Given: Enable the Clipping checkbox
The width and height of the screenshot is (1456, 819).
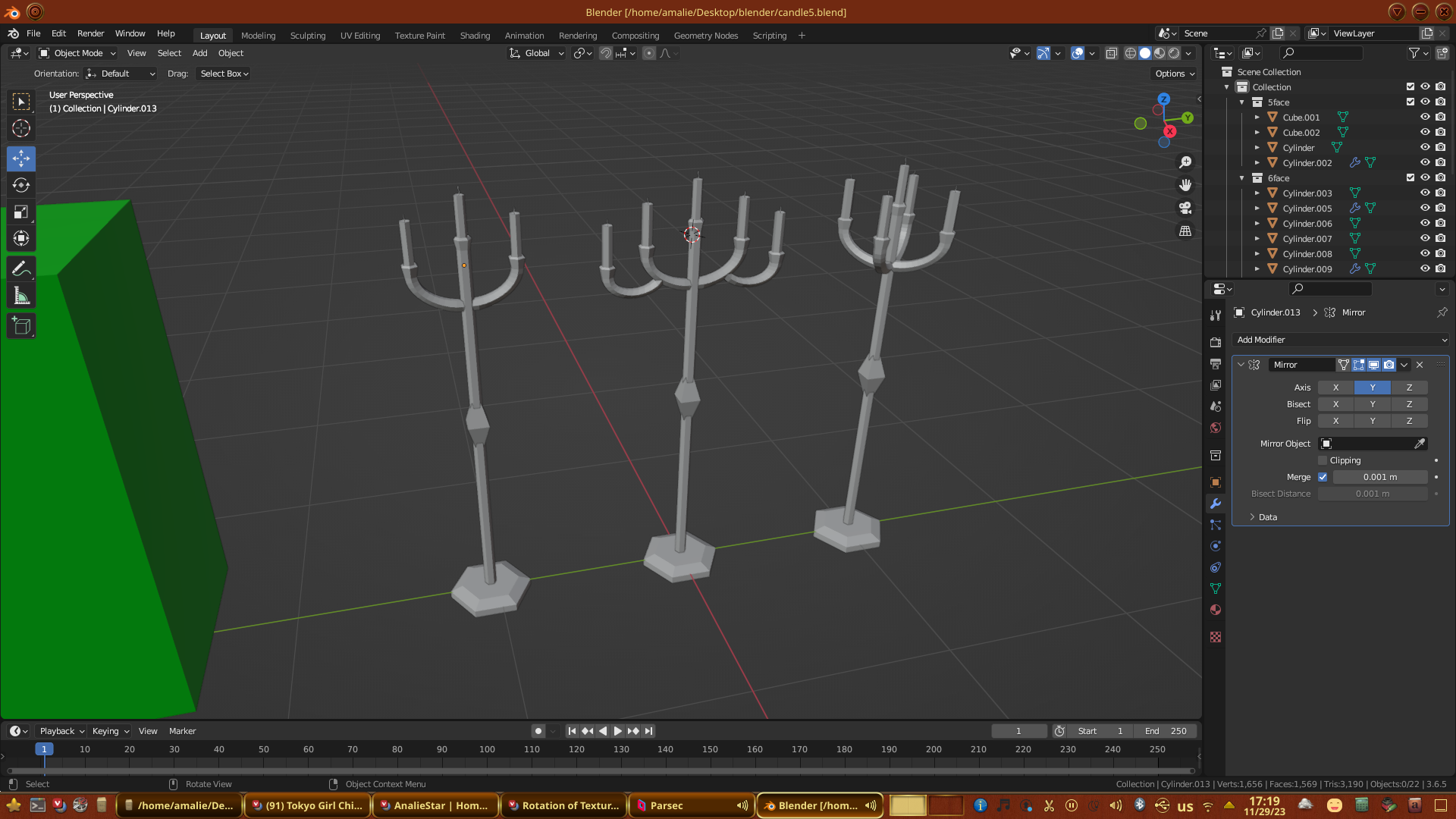Looking at the screenshot, I should coord(1323,460).
